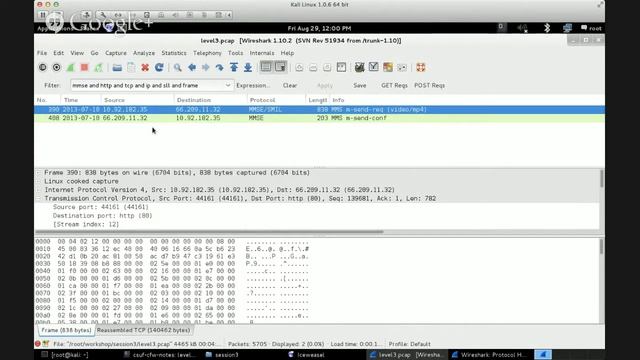This screenshot has width=640, height=360.
Task: Open the View menu
Action: tap(77, 53)
